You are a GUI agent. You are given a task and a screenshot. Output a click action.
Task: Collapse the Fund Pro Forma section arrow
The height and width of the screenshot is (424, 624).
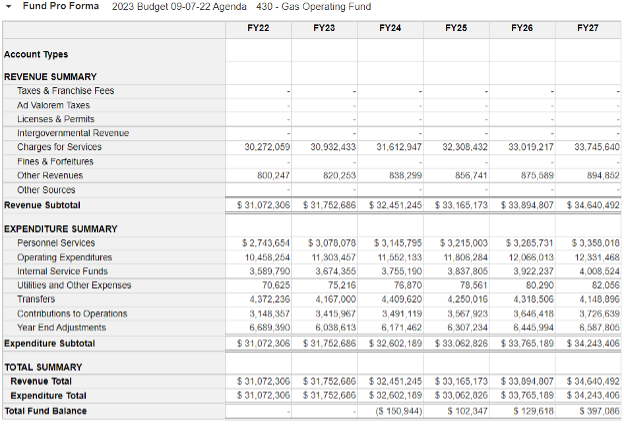9,7
